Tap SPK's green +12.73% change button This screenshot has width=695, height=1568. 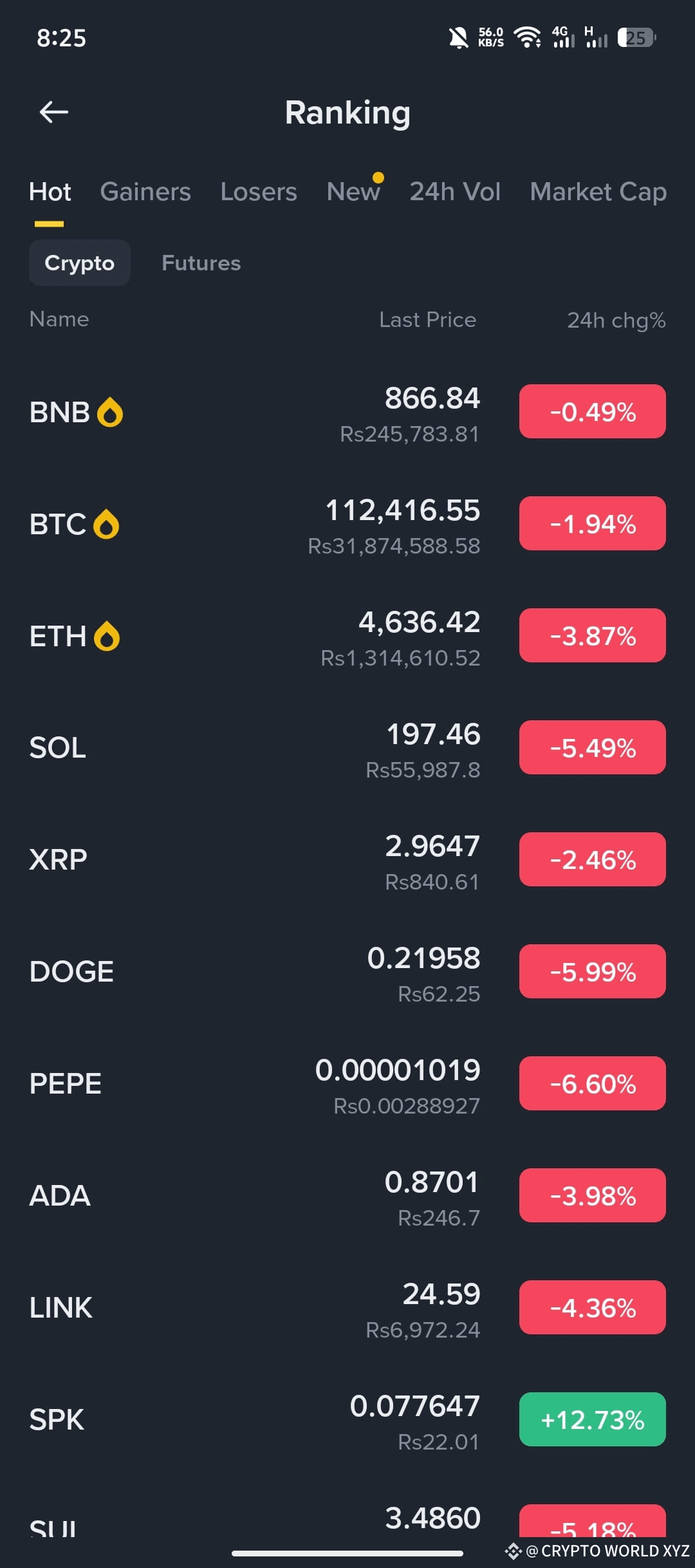[593, 1419]
